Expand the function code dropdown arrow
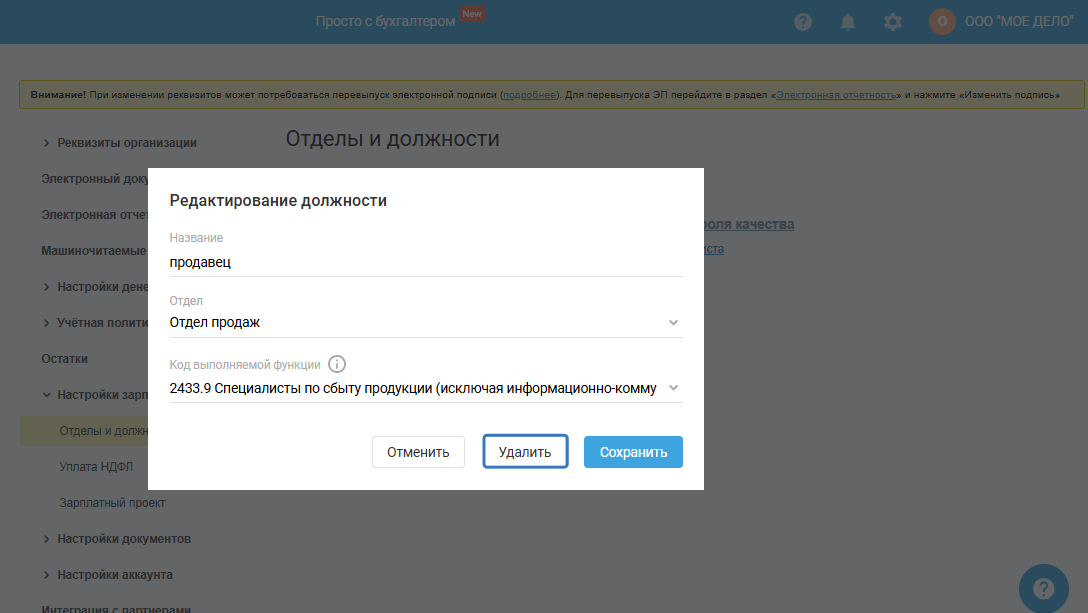Viewport: 1088px width, 613px height. pos(673,388)
